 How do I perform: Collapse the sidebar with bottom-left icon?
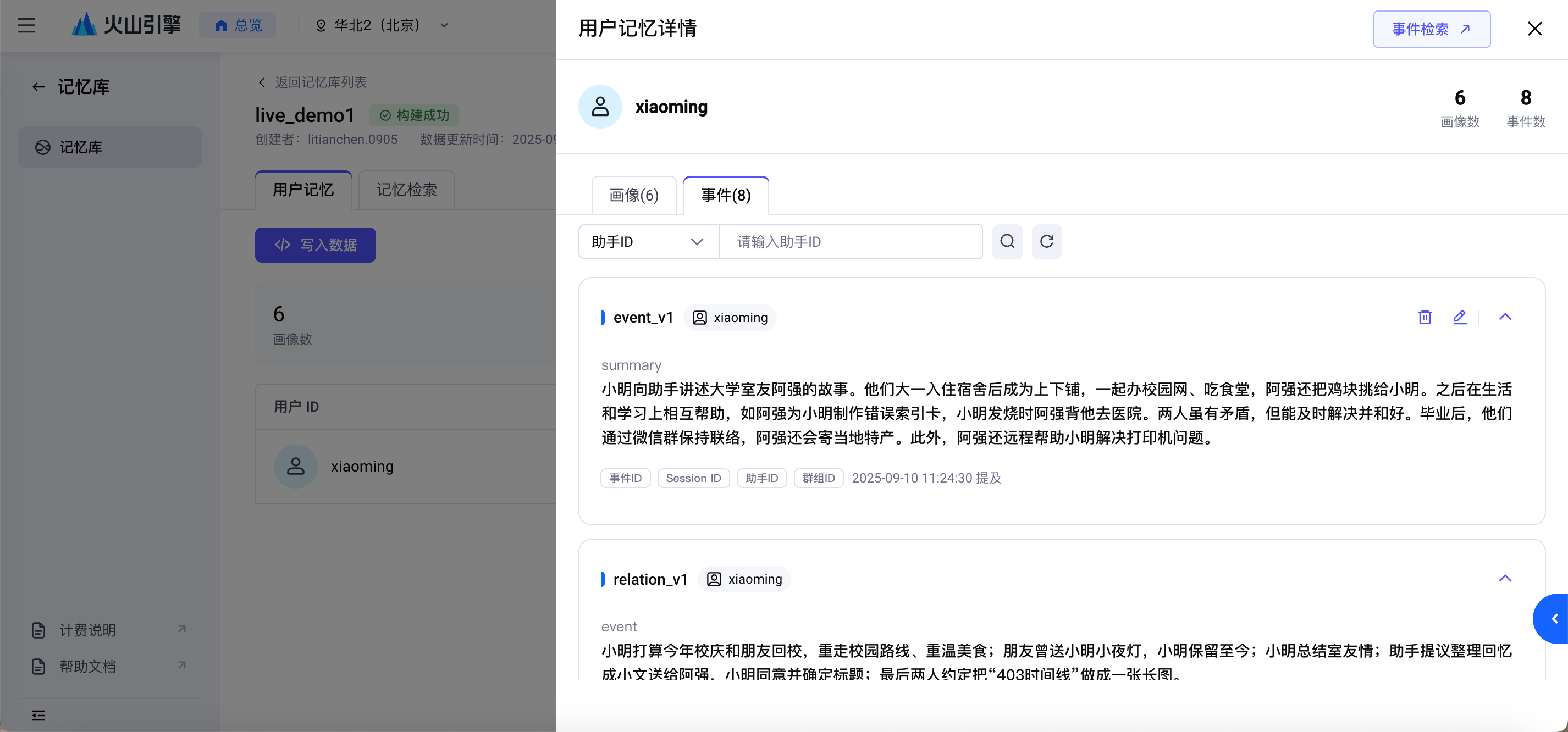tap(38, 715)
